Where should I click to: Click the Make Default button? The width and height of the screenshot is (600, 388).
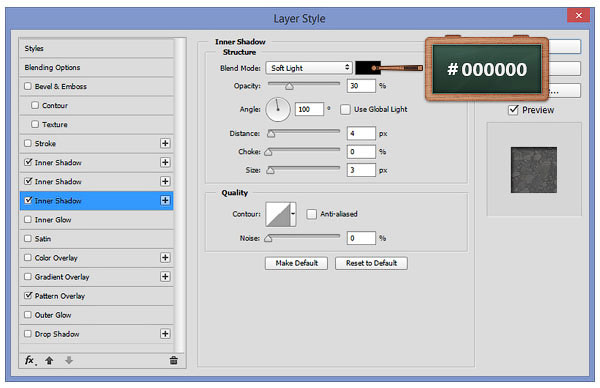[x=297, y=263]
